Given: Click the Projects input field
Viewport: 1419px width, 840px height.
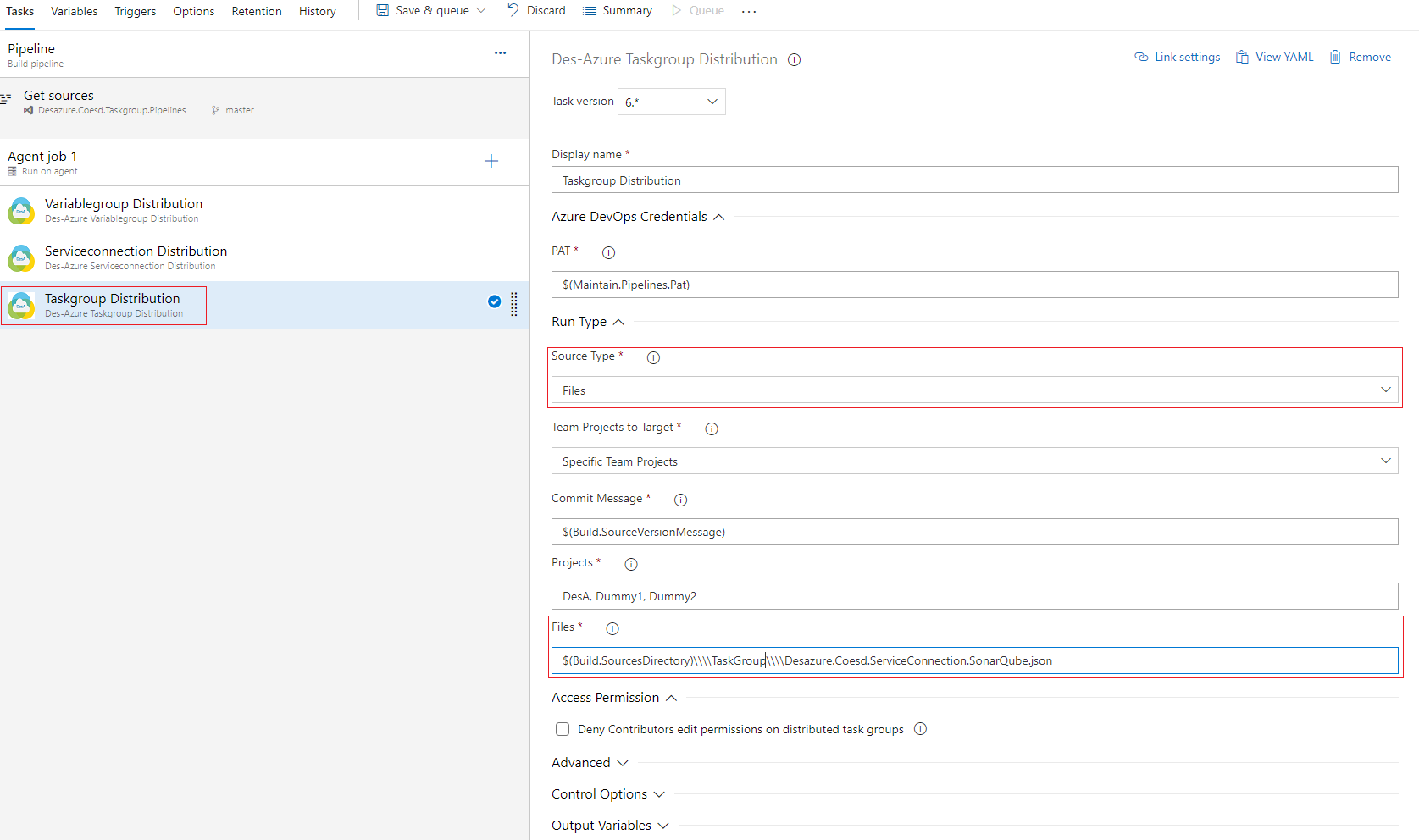Looking at the screenshot, I should [x=974, y=596].
